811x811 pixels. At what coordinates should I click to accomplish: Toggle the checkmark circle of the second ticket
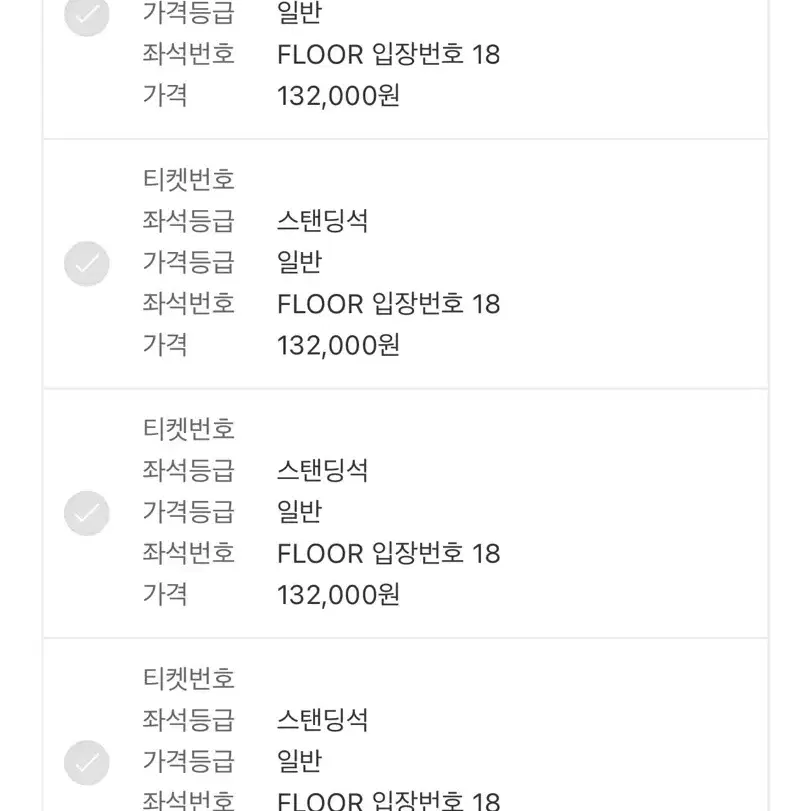[86, 264]
